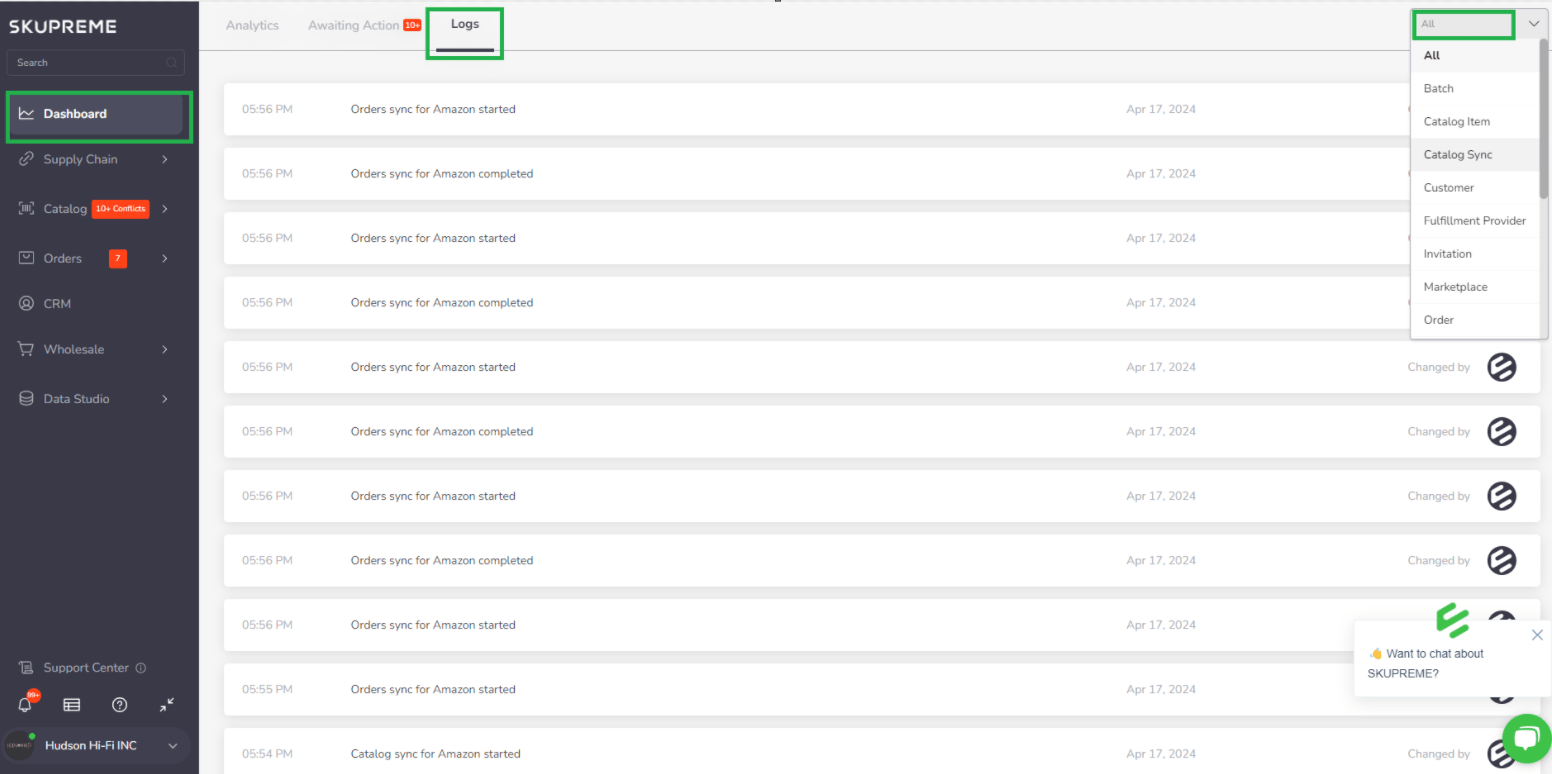1552x774 pixels.
Task: Open the Supply Chain section
Action: (x=25, y=159)
